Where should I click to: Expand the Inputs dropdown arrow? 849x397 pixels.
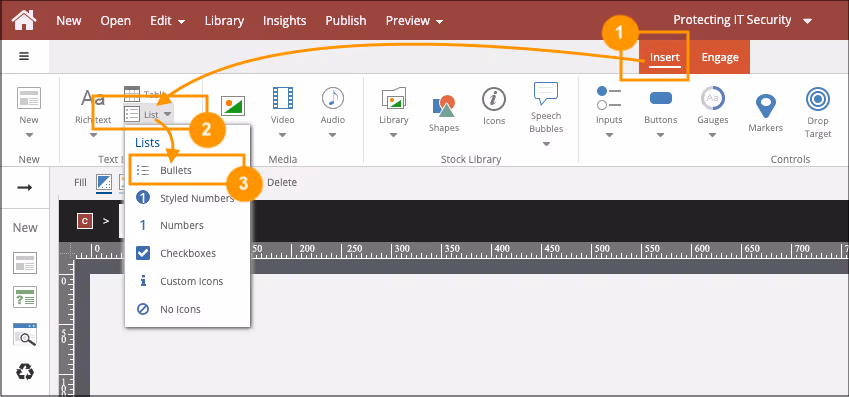(x=609, y=135)
